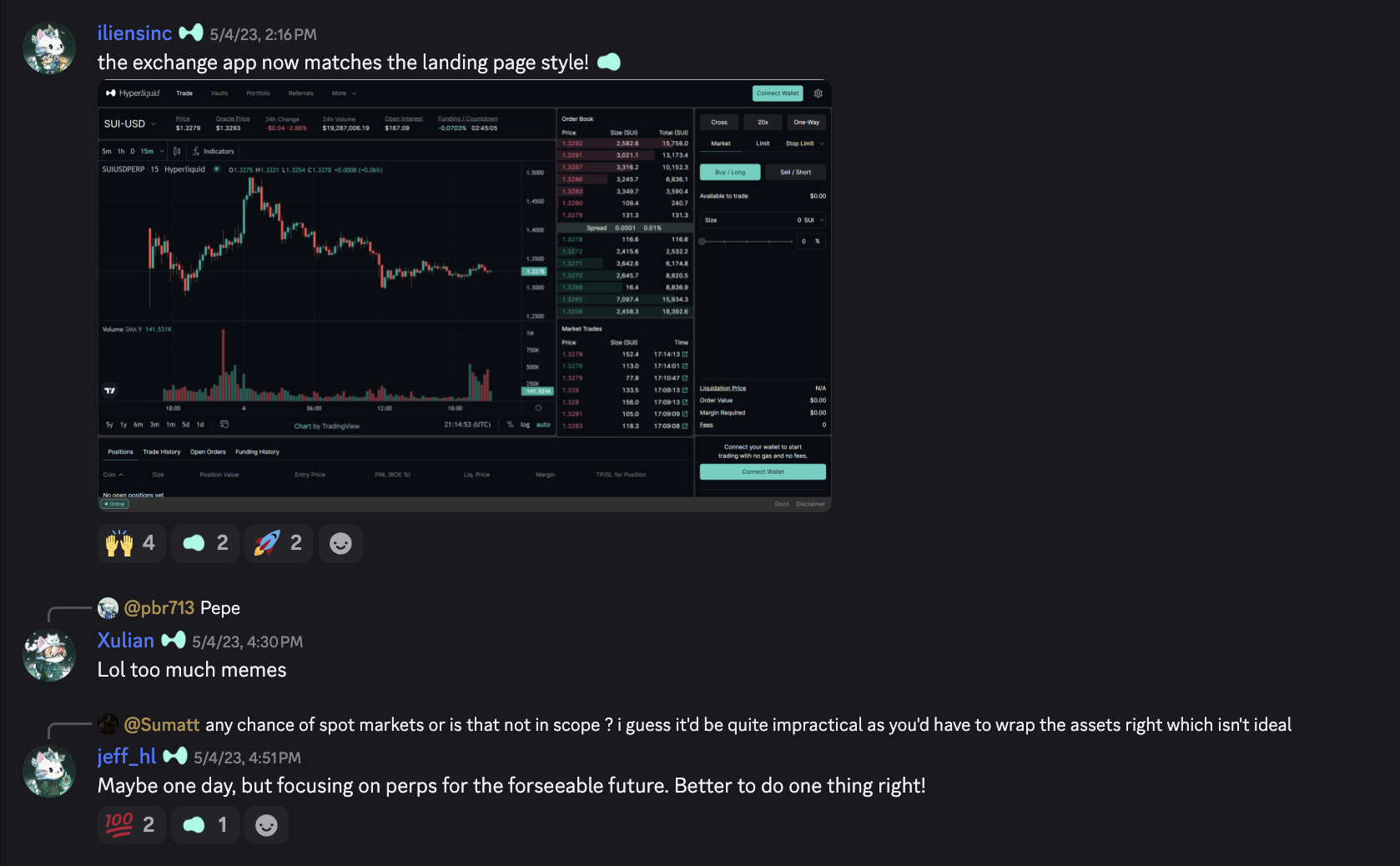
Task: Click the jeff_hl username
Action: tap(127, 757)
